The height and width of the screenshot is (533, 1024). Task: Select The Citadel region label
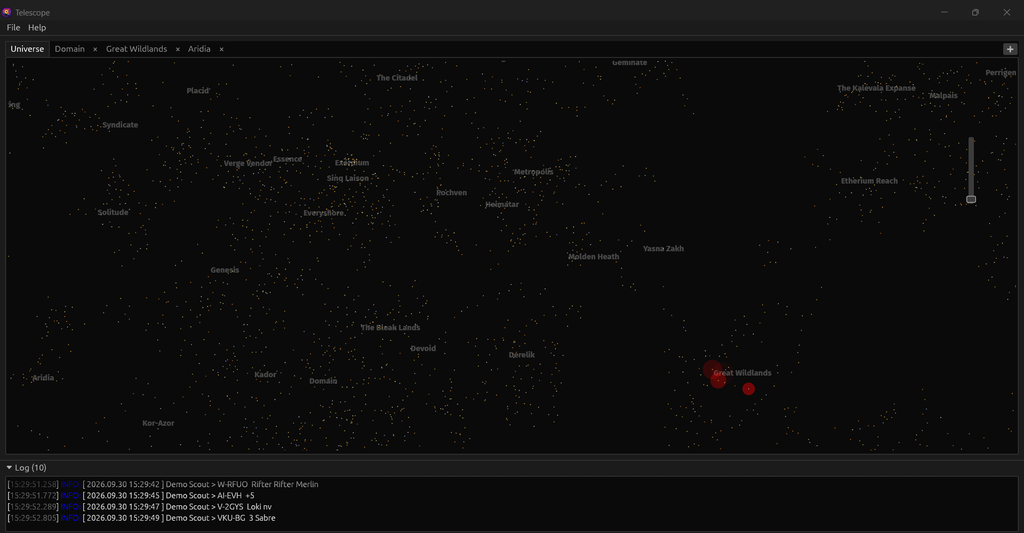tap(396, 78)
